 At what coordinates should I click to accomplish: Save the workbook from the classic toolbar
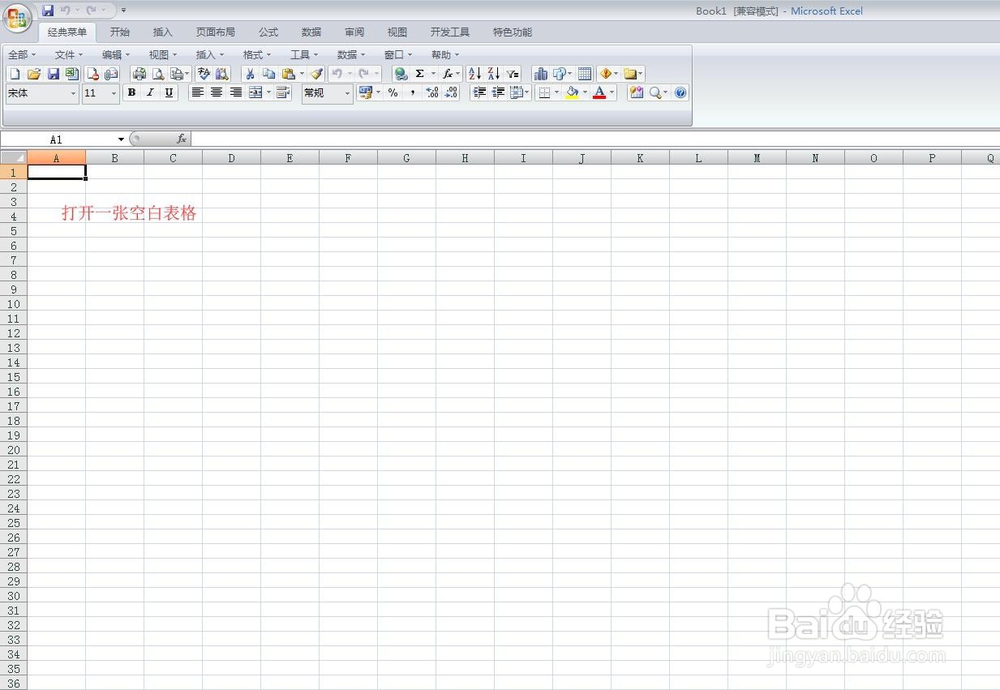[53, 74]
